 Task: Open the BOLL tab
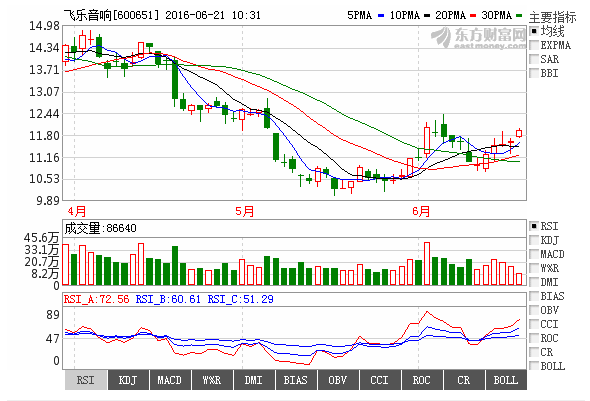[506, 380]
